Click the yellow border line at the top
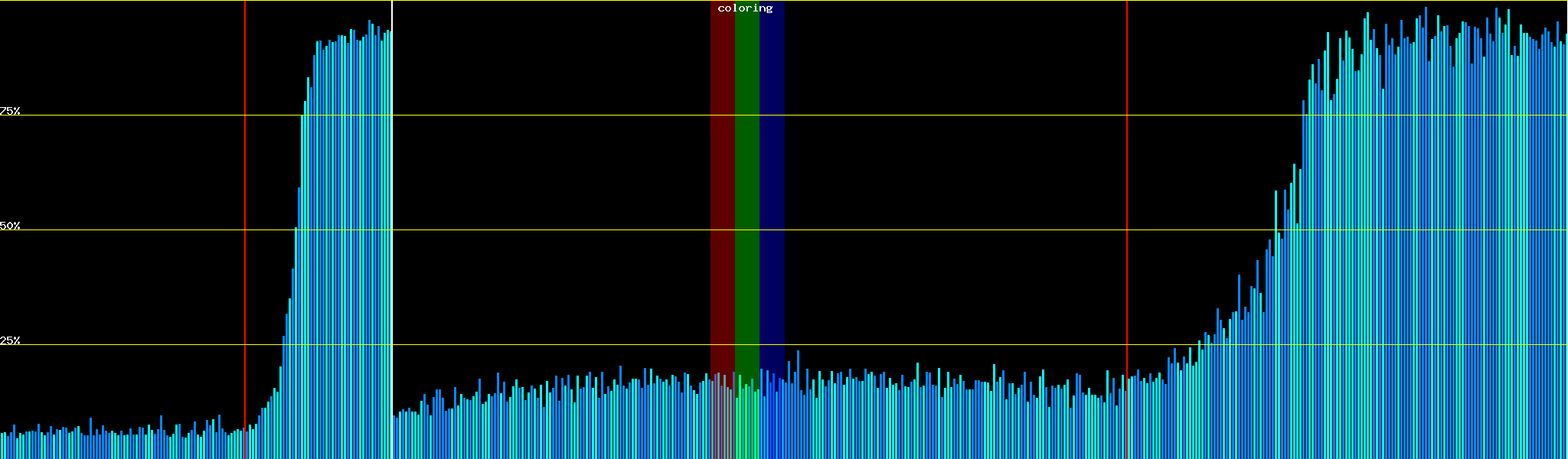Viewport: 1568px width, 459px height. 536,1
